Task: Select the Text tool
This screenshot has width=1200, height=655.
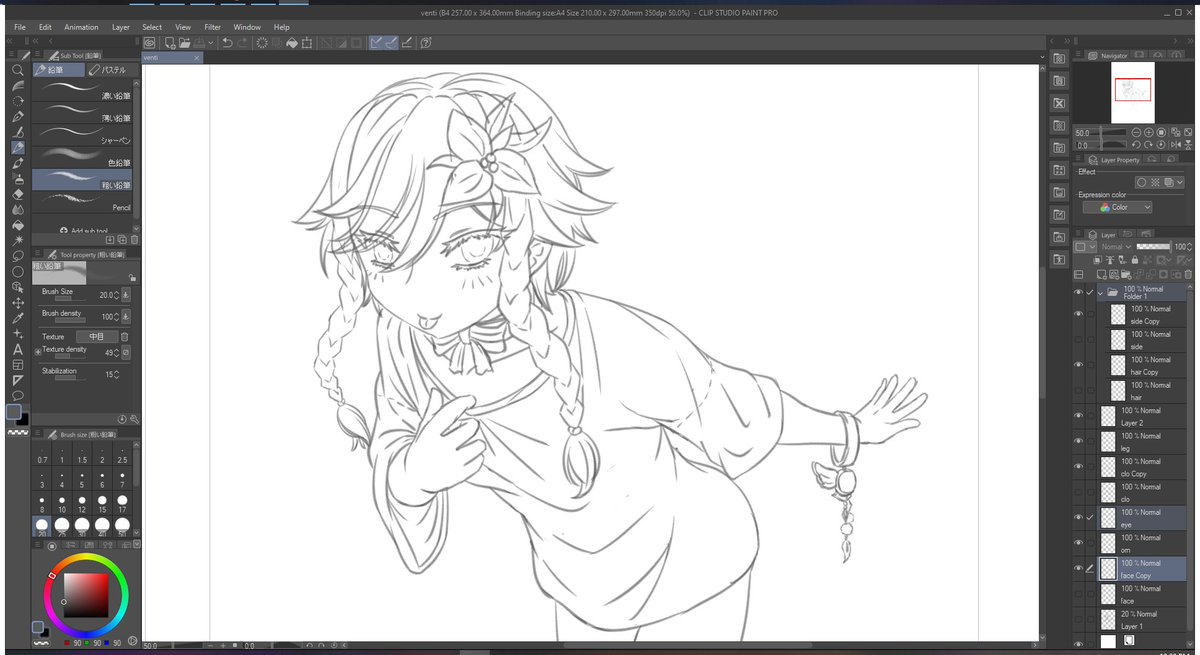Action: pyautogui.click(x=18, y=349)
